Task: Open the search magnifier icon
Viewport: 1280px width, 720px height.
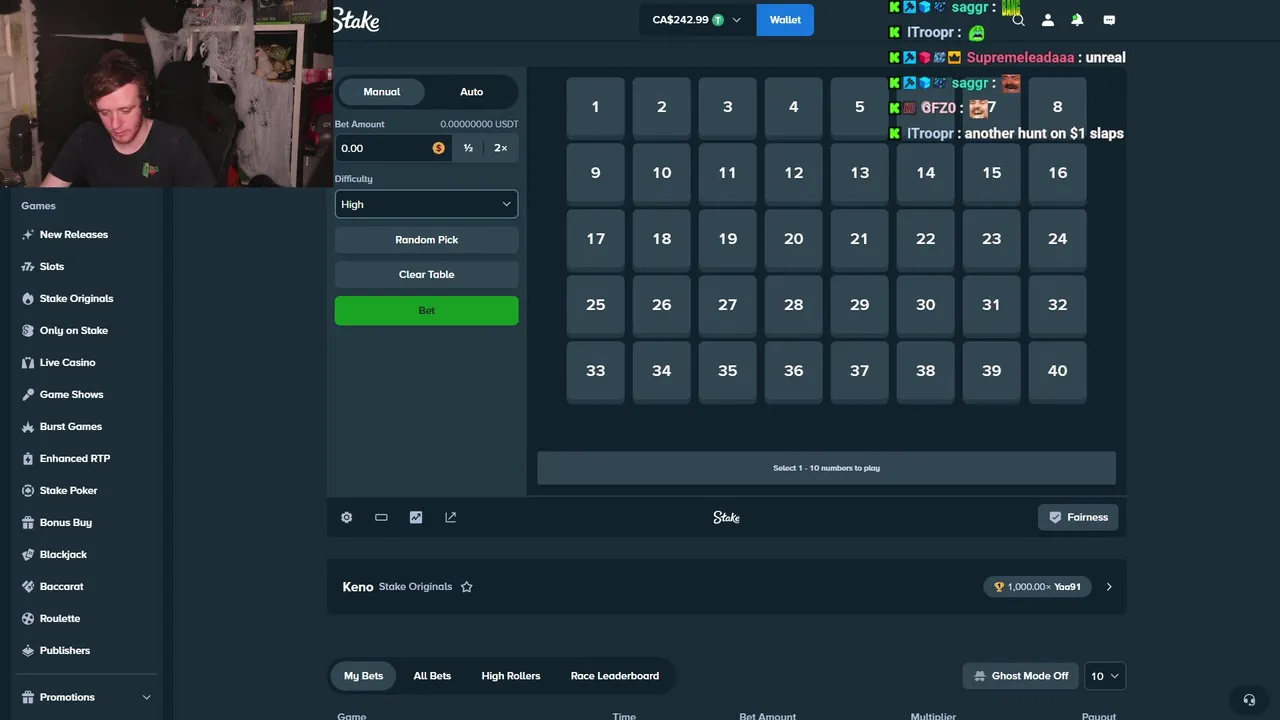Action: point(1018,20)
